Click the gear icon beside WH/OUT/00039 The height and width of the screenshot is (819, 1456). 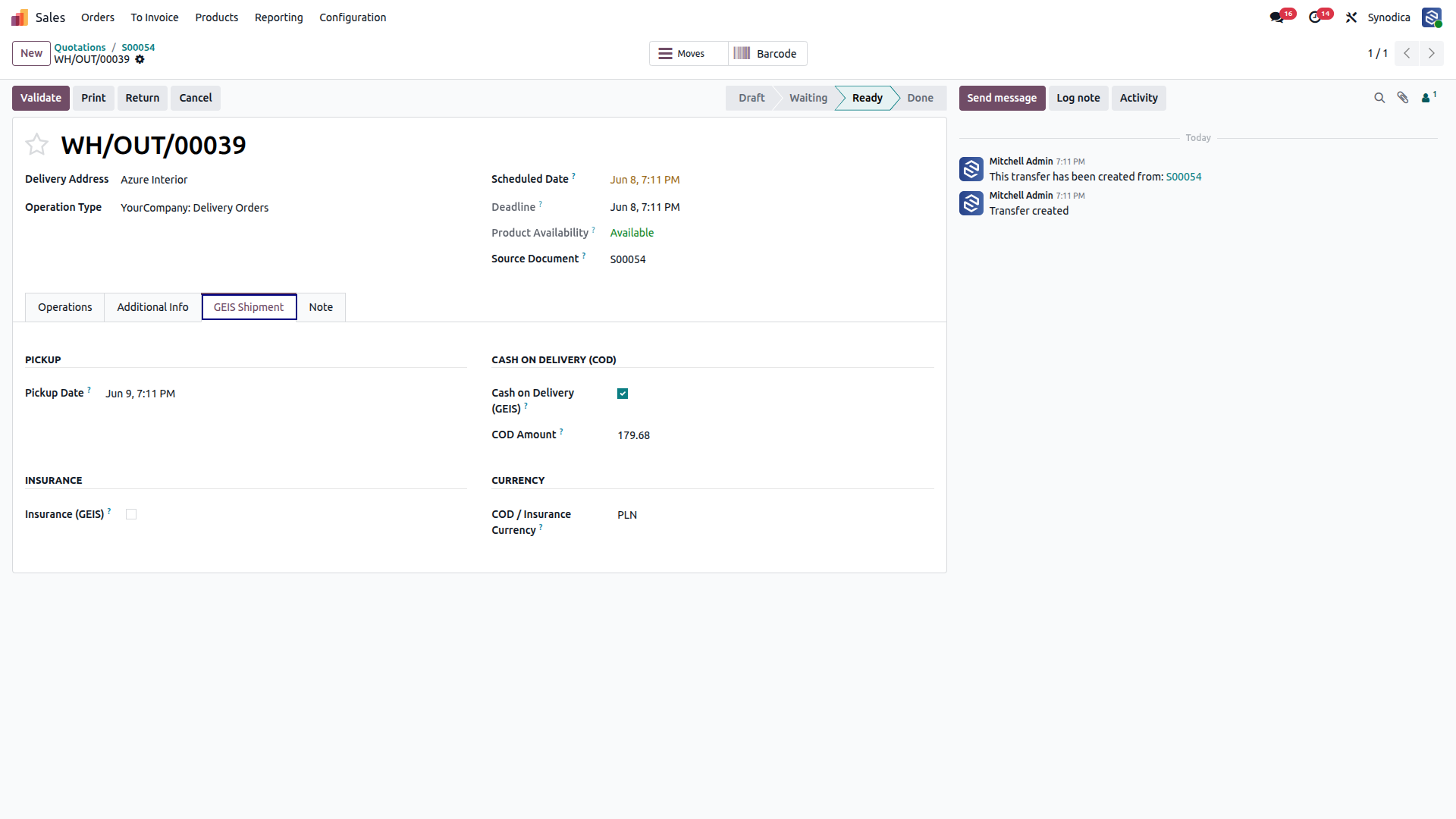(x=140, y=59)
